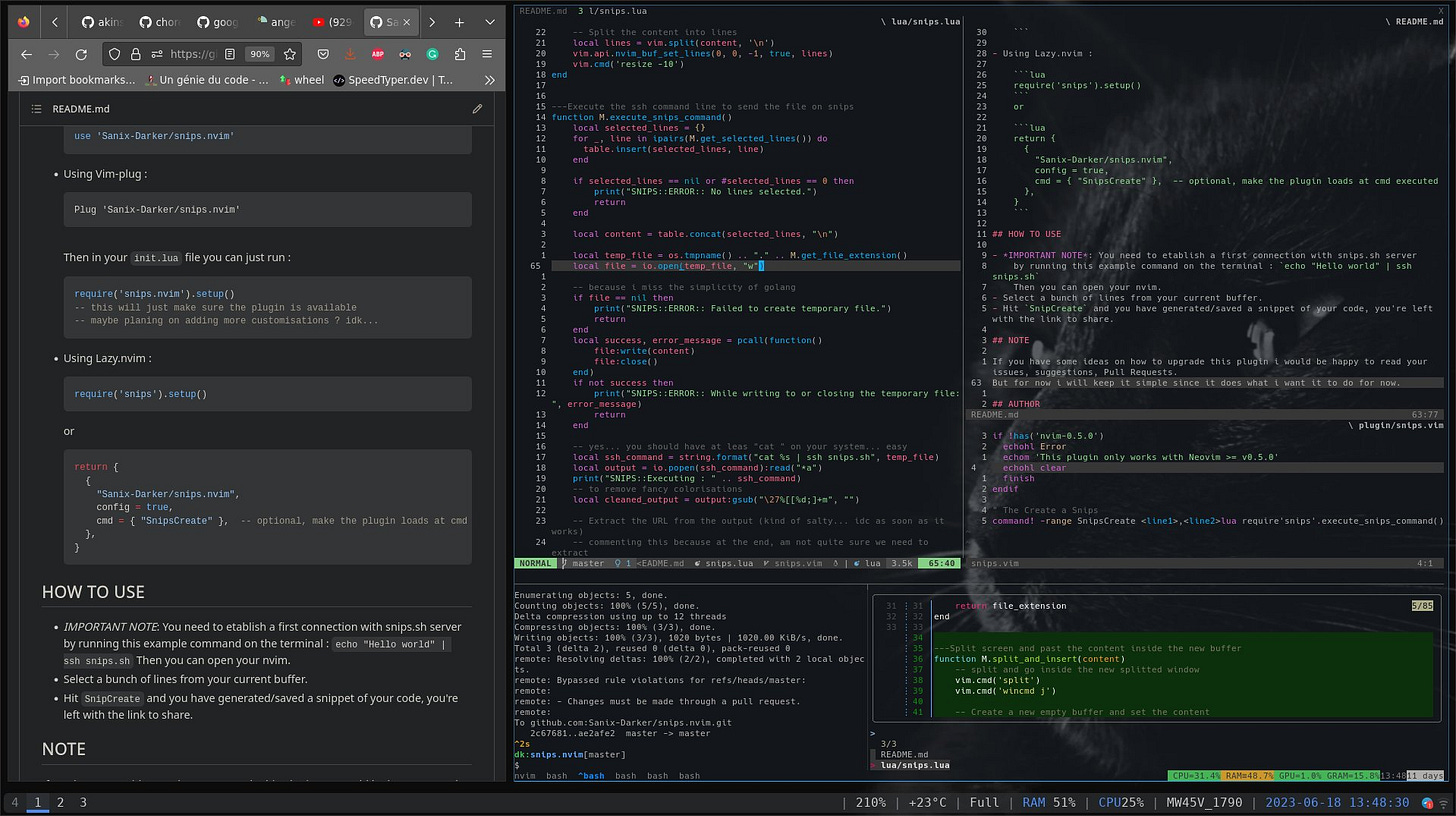Image resolution: width=1456 pixels, height=816 pixels.
Task: Switch to the 'goog' GitHub tab
Action: [218, 22]
